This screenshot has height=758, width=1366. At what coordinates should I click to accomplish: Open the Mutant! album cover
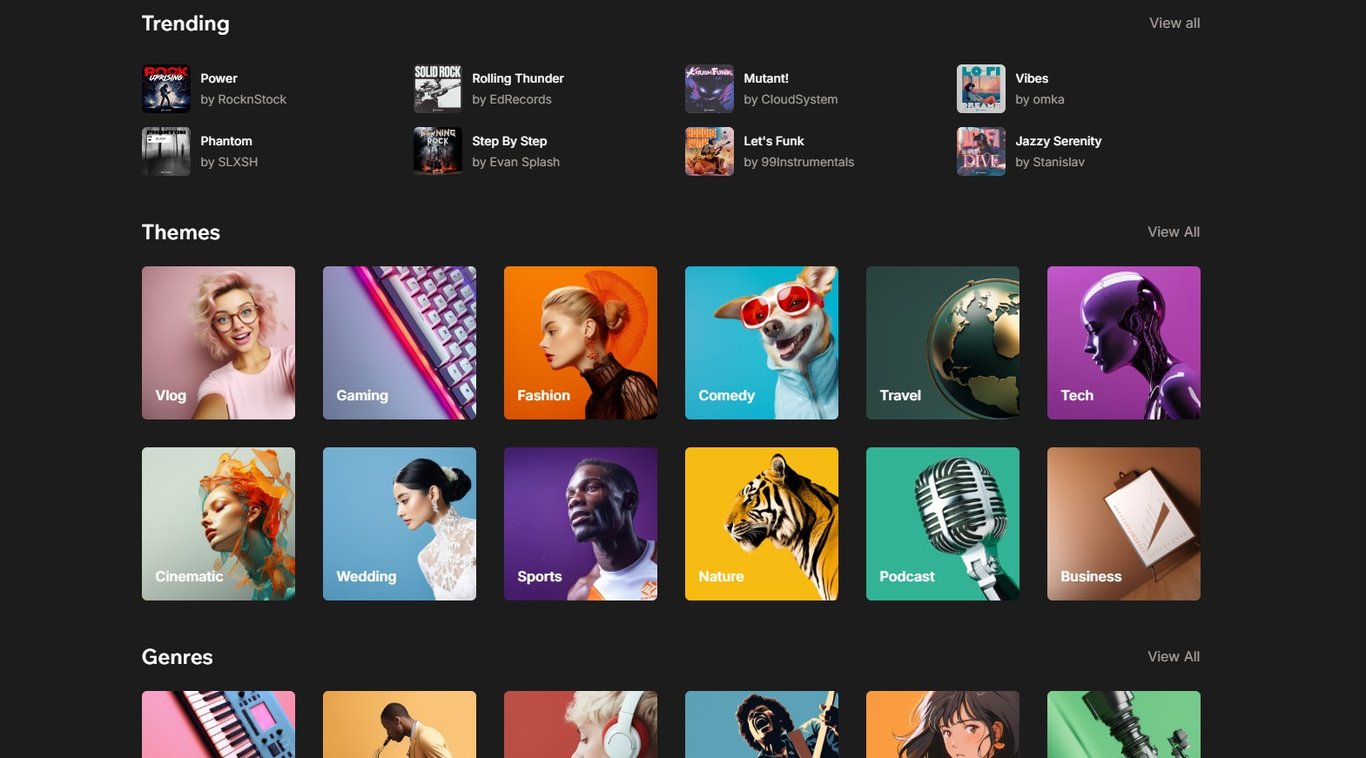point(709,89)
